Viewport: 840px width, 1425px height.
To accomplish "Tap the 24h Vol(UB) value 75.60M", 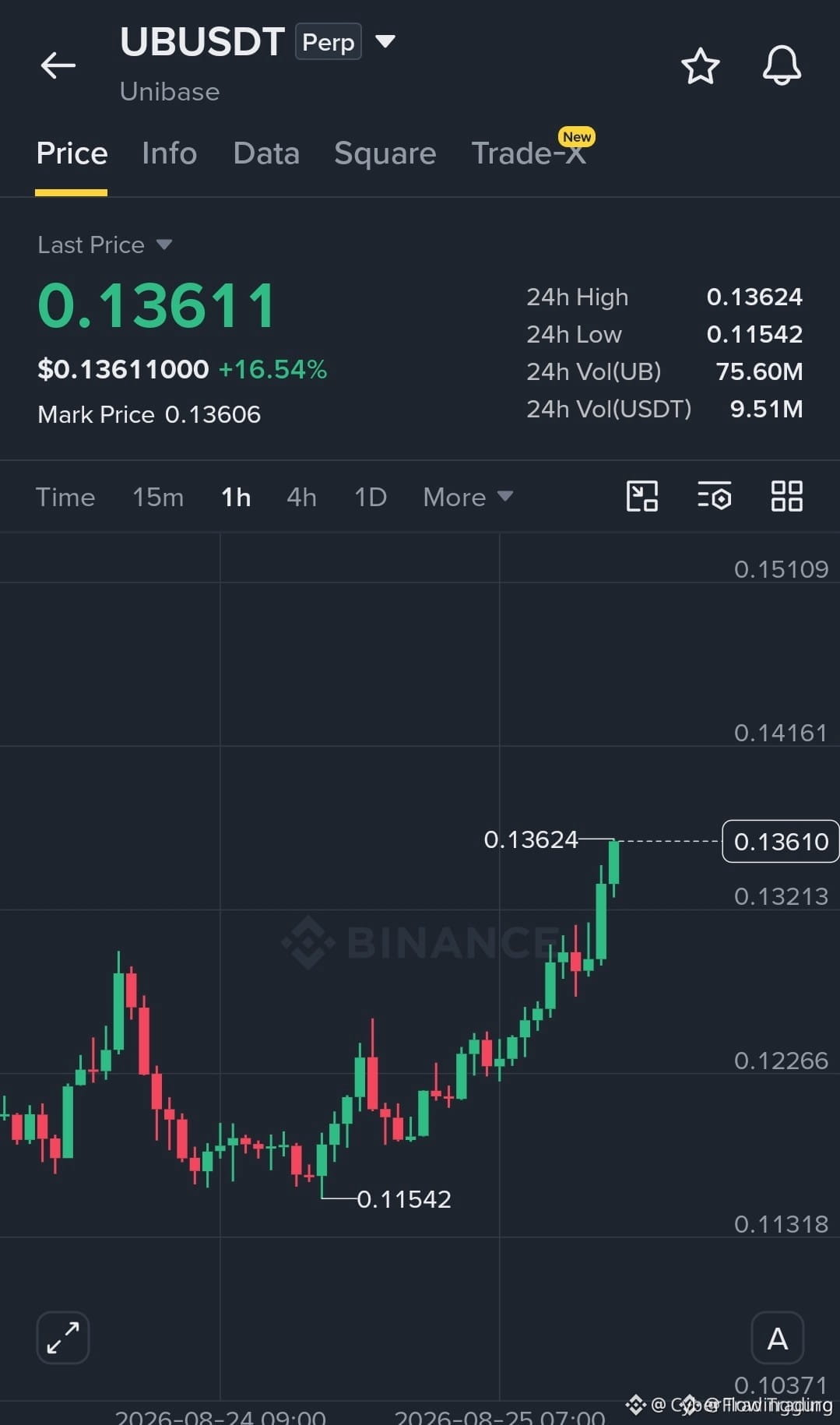I will point(759,371).
